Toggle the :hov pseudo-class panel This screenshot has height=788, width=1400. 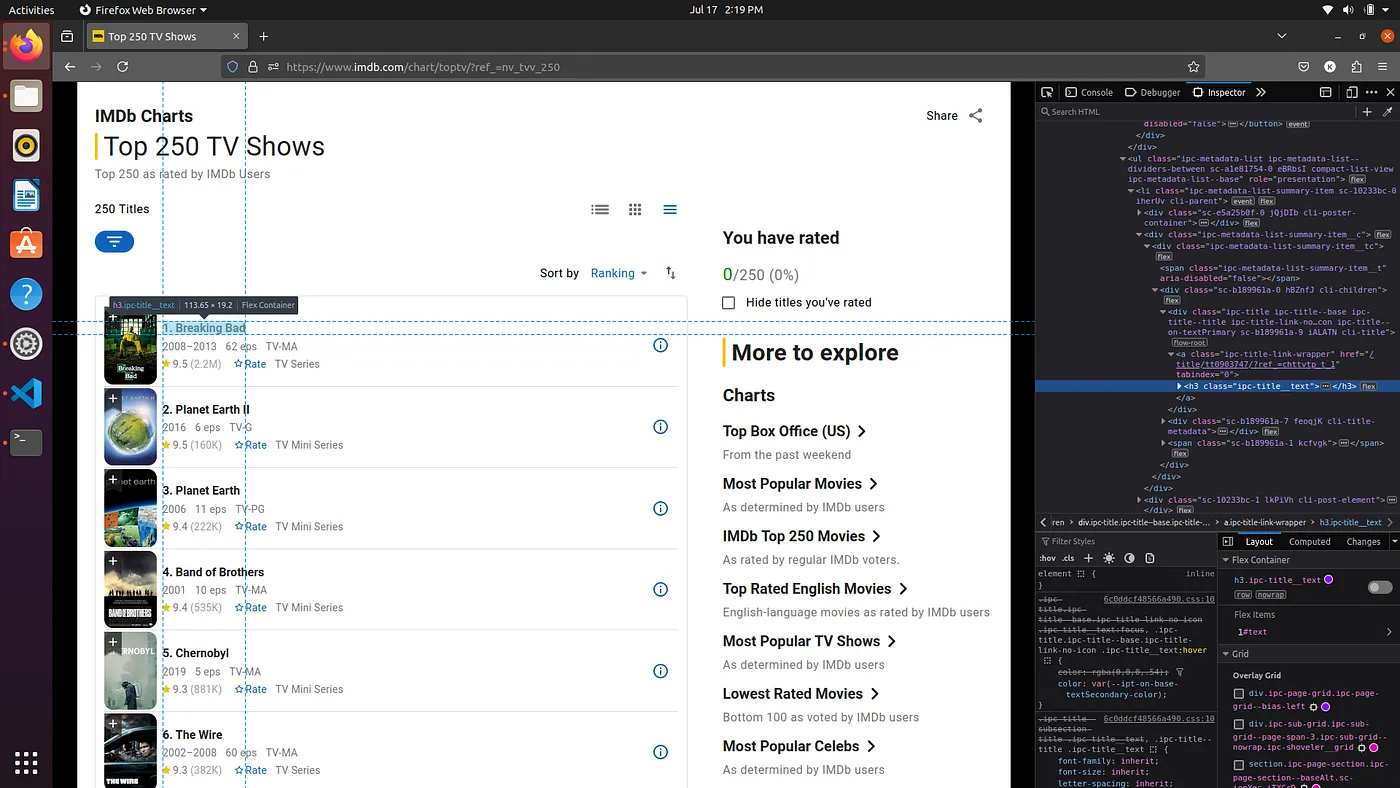(x=1047, y=558)
